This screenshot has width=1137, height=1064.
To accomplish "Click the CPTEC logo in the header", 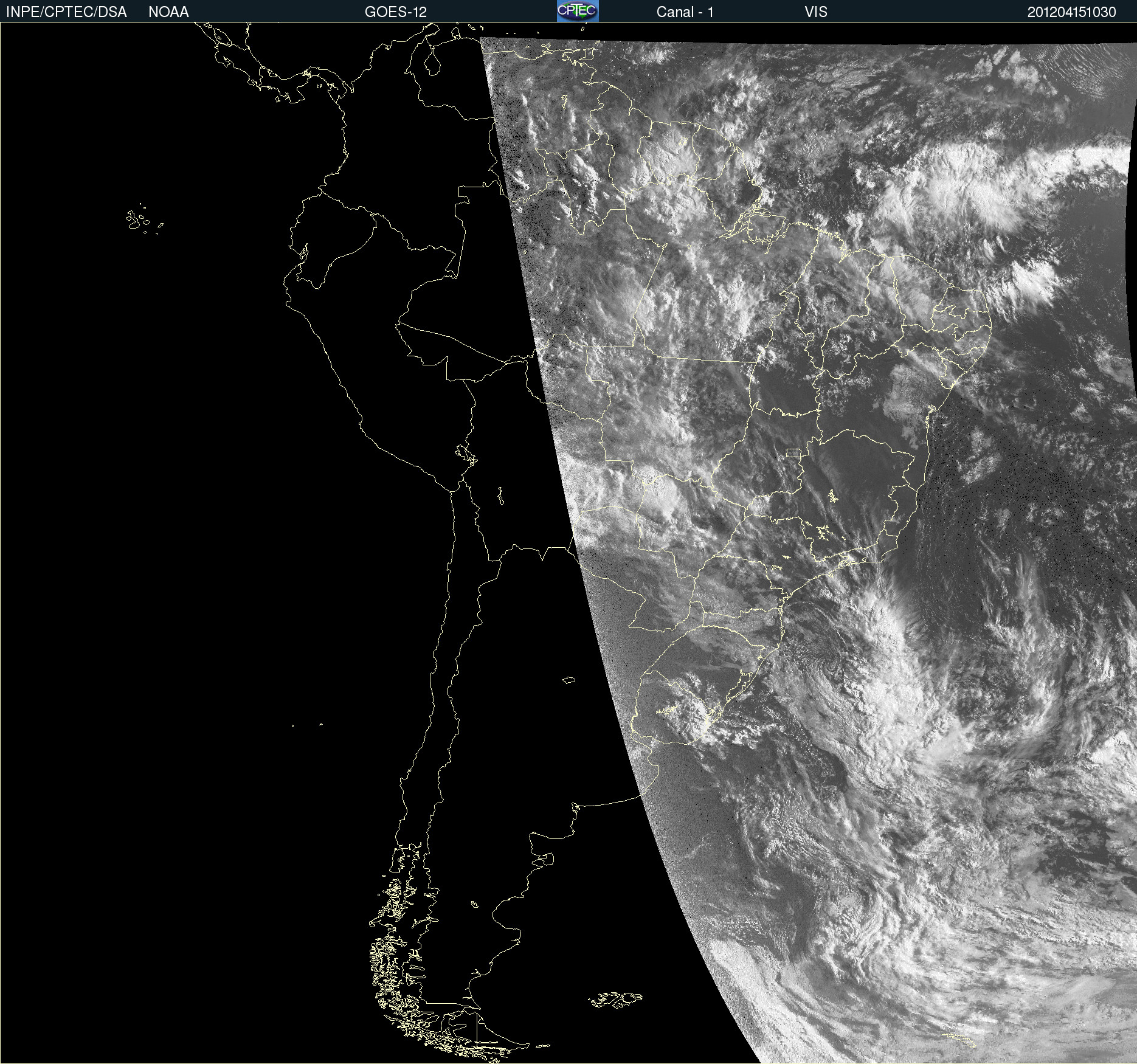I will tap(578, 11).
